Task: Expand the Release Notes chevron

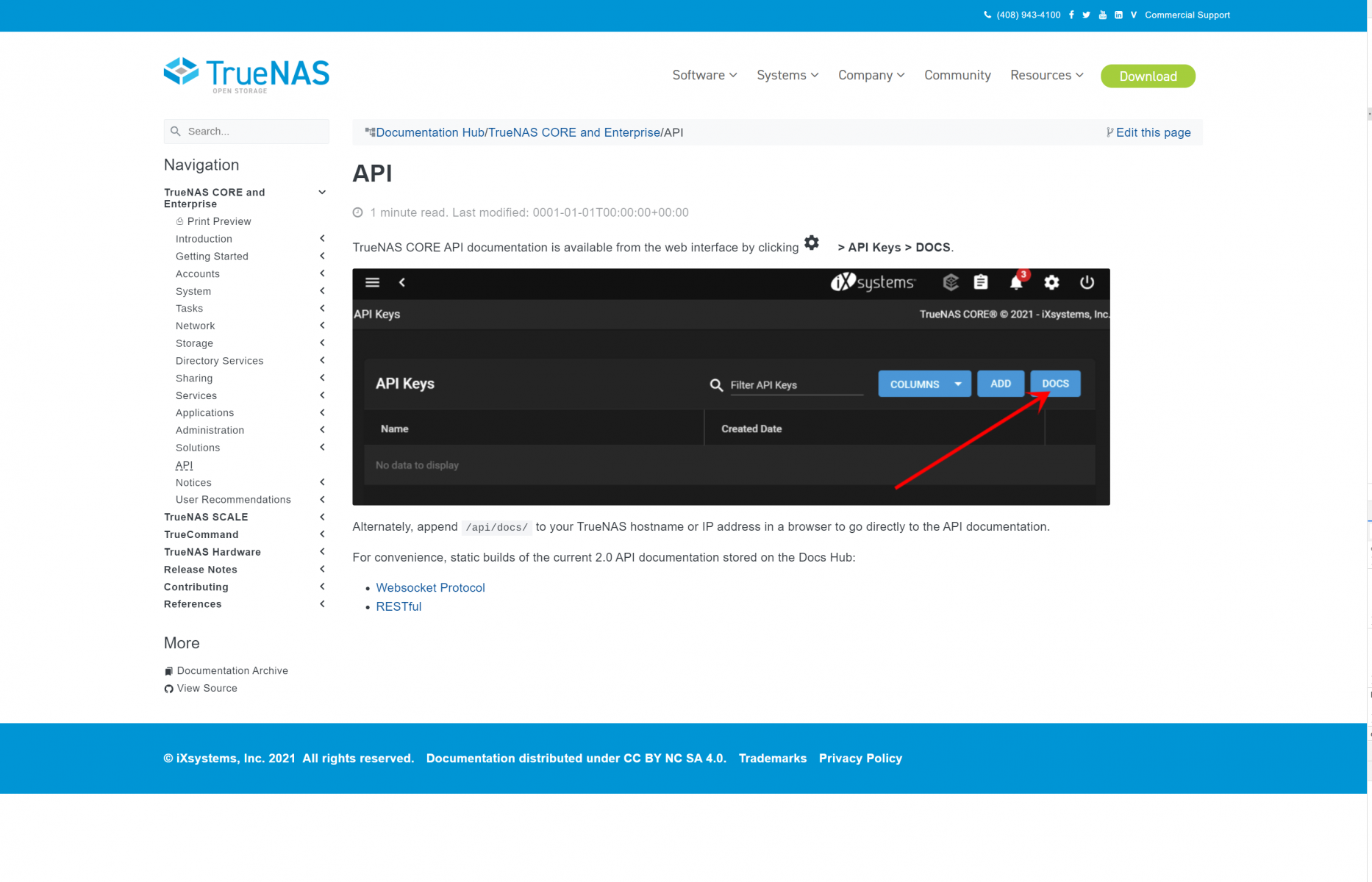Action: 322,569
